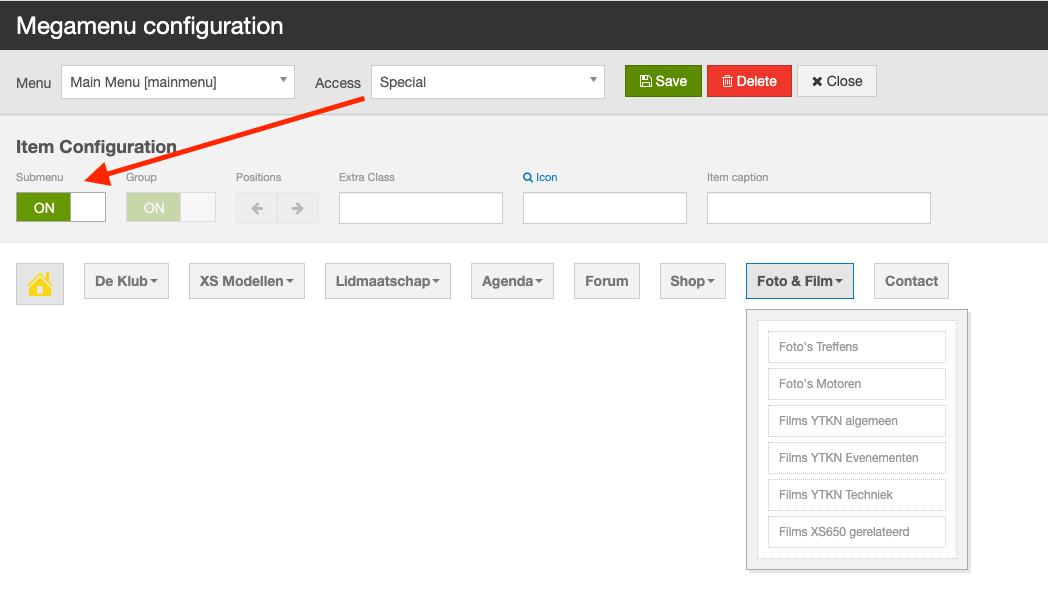Click the yellow home icon menu item
1048x612 pixels.
(40, 283)
